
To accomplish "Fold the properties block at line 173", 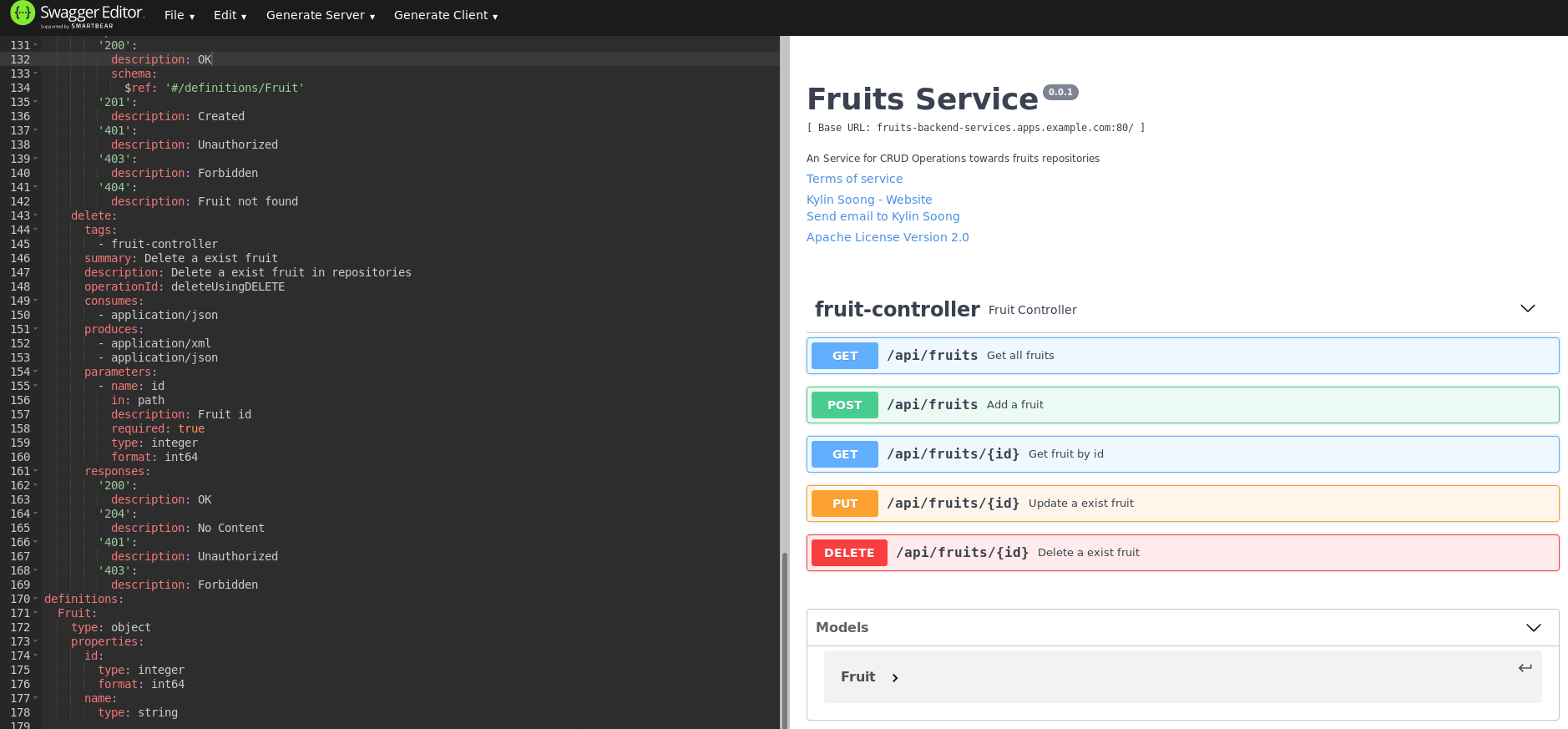I will [x=36, y=641].
